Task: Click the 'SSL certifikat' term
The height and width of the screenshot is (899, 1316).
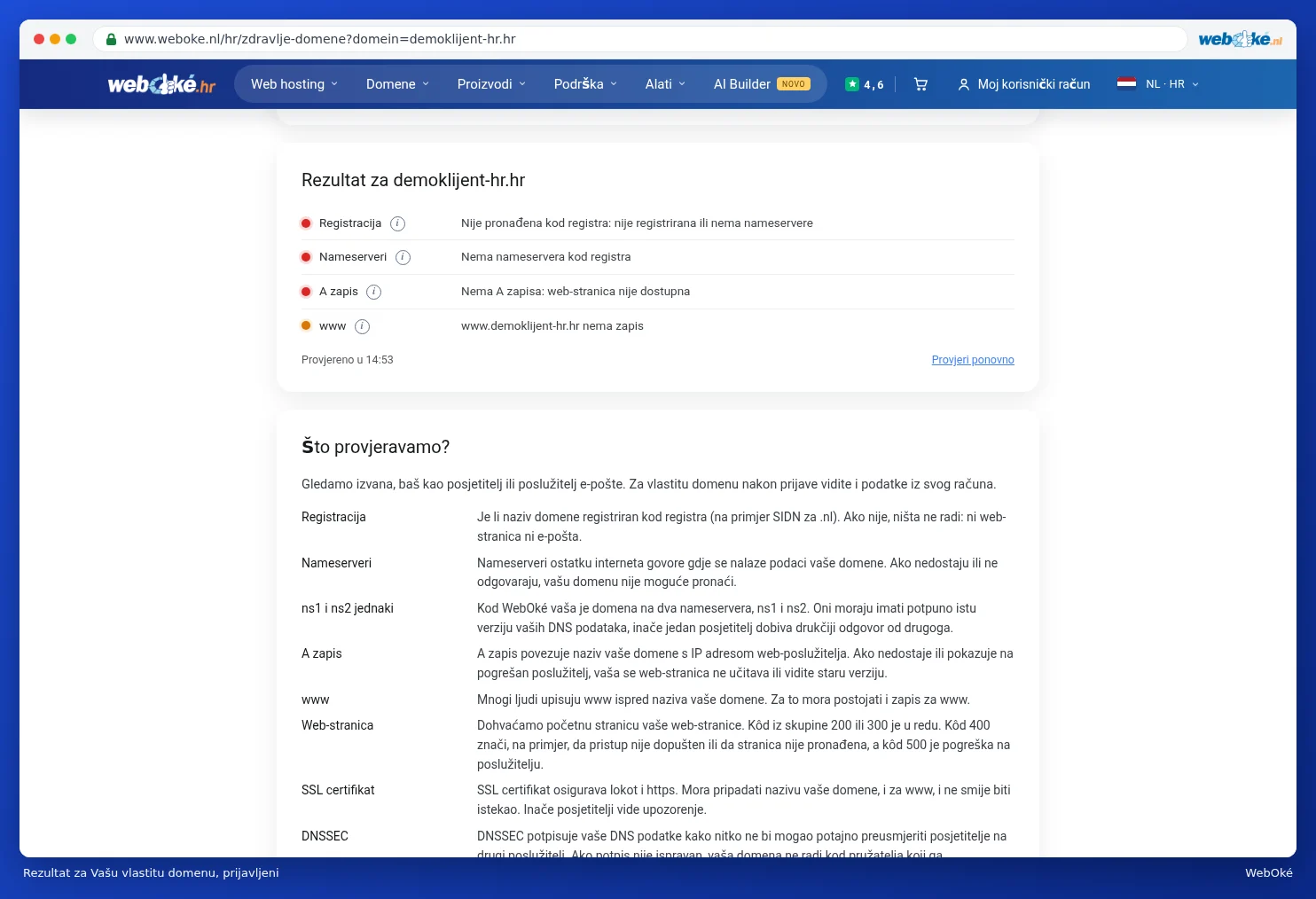Action: [x=338, y=790]
